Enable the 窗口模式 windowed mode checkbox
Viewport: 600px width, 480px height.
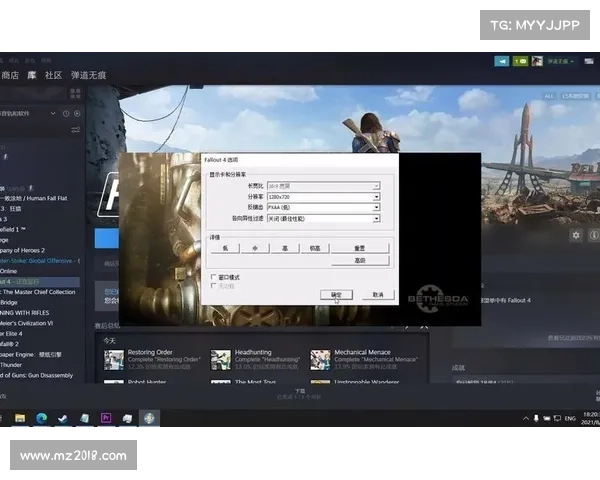(214, 277)
